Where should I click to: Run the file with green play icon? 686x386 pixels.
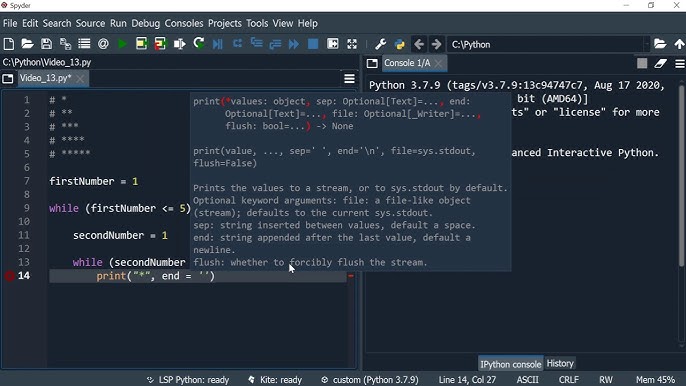coord(122,44)
